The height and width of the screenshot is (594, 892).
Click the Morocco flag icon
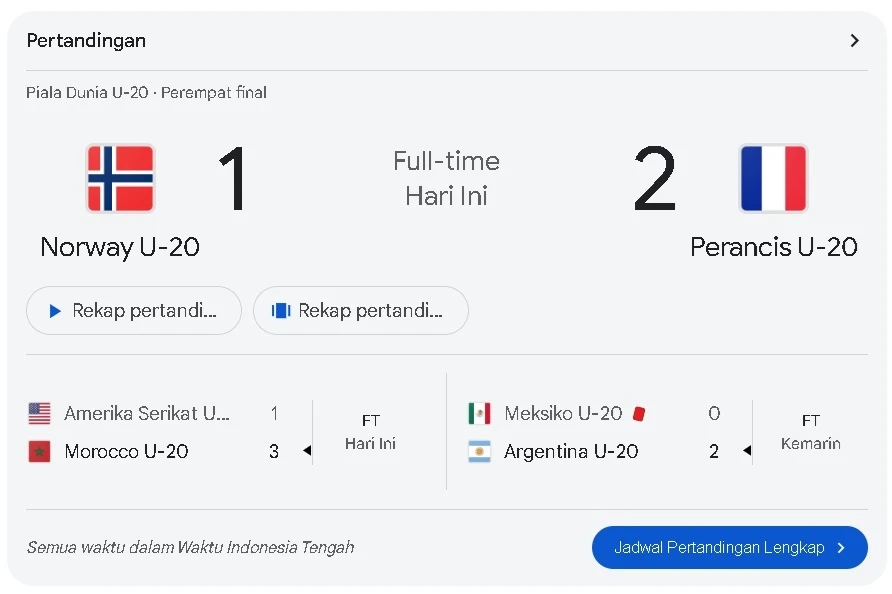[39, 451]
